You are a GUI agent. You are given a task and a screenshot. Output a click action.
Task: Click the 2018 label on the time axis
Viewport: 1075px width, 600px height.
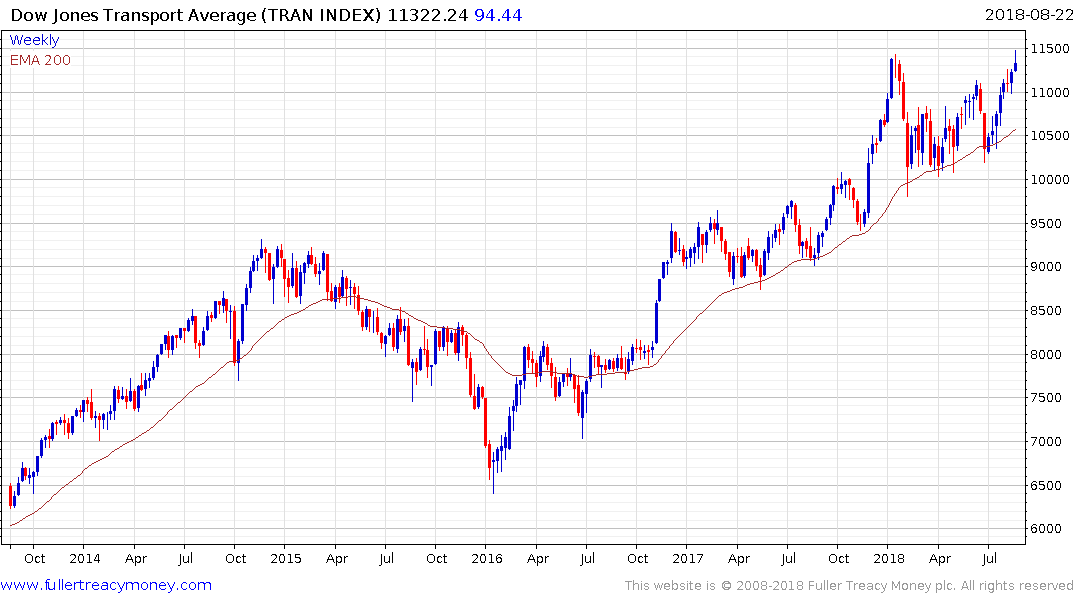click(x=888, y=559)
